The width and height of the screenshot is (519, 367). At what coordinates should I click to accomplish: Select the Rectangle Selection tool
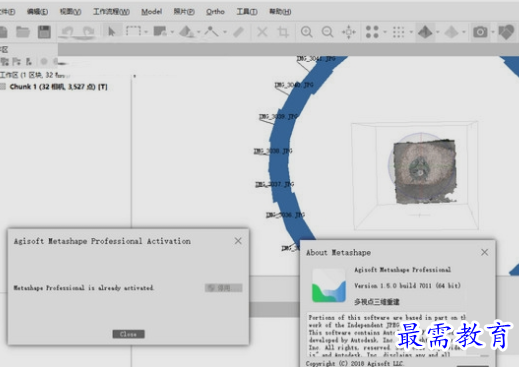coord(133,31)
